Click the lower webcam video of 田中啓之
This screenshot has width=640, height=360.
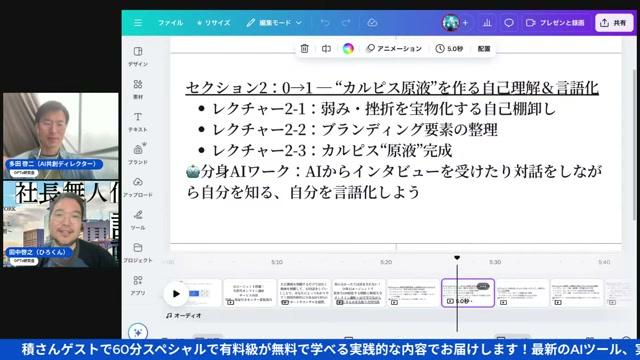point(61,224)
